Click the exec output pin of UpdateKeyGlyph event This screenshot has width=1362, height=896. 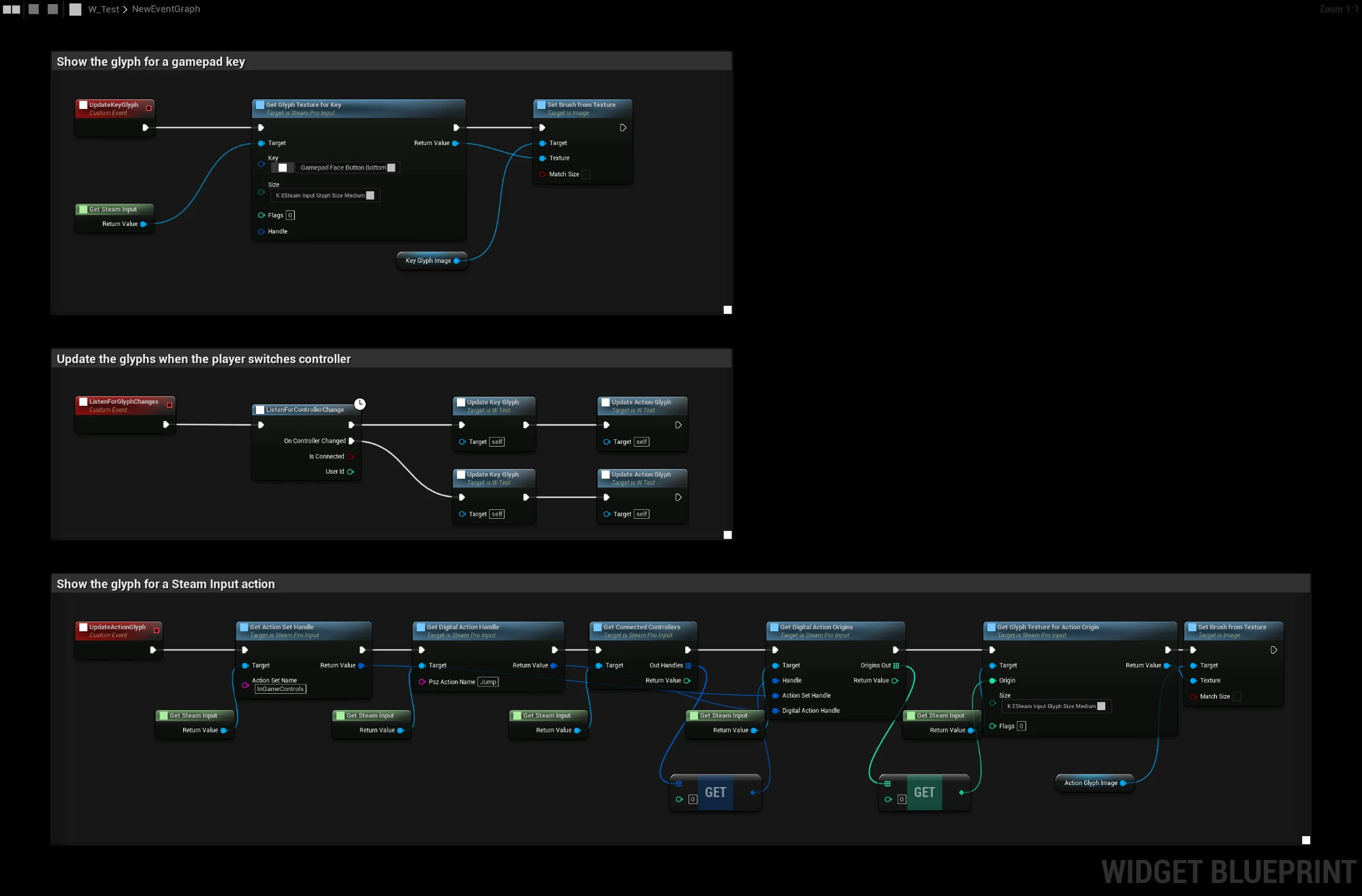[x=145, y=127]
